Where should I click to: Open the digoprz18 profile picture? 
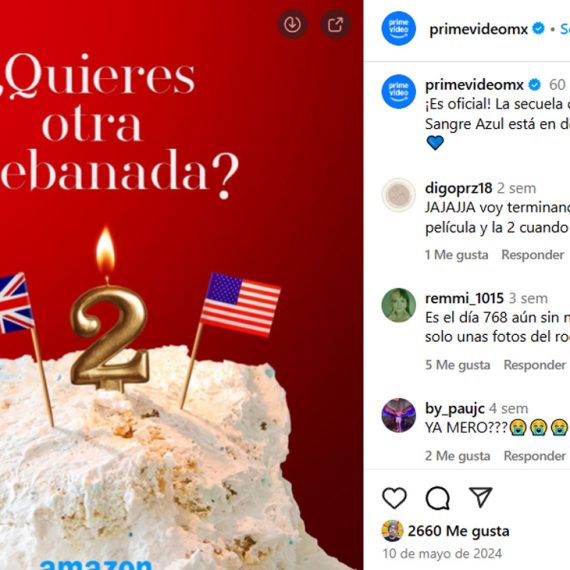[399, 195]
